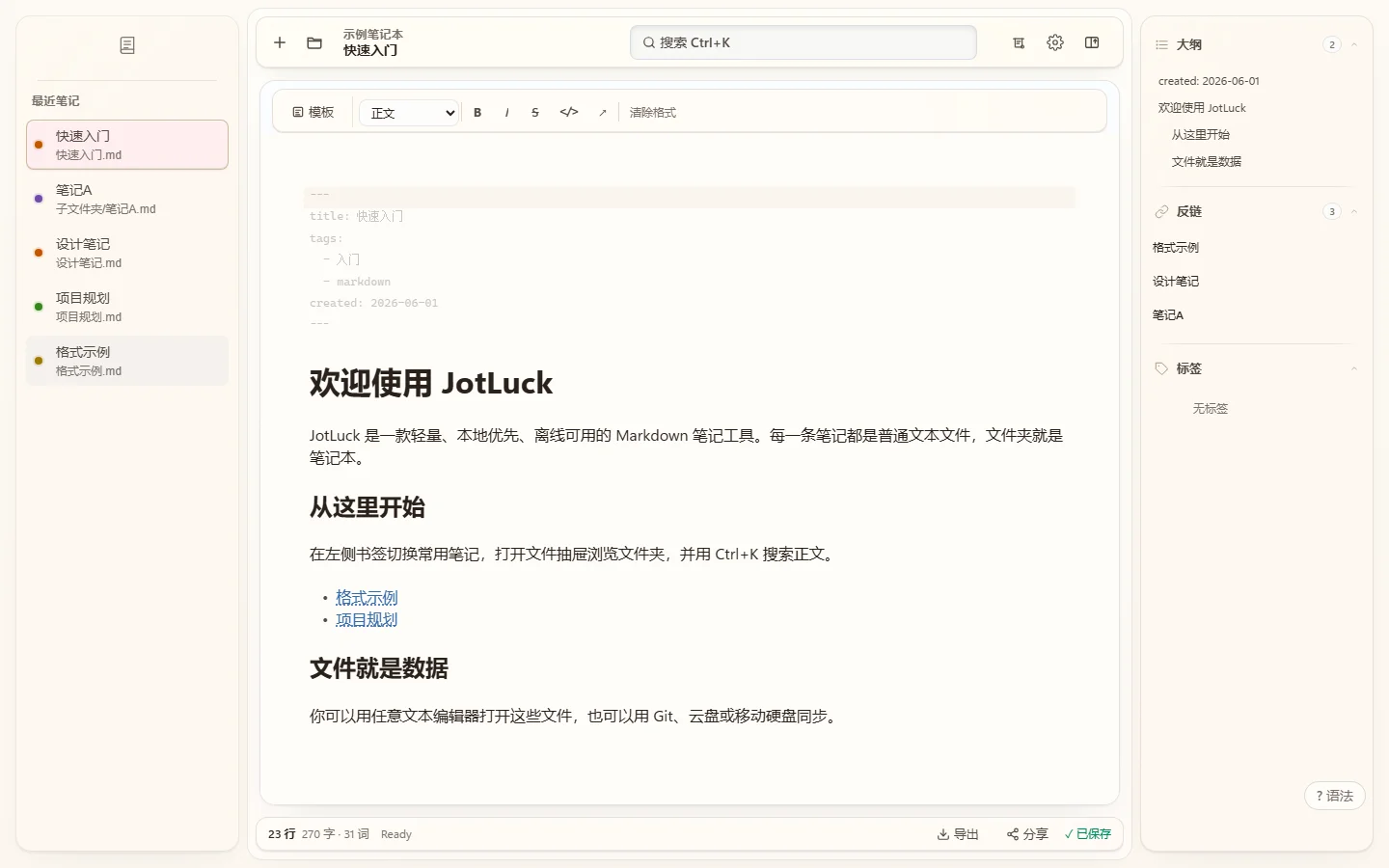
Task: Click the backlinks count badge 3
Action: (x=1332, y=211)
